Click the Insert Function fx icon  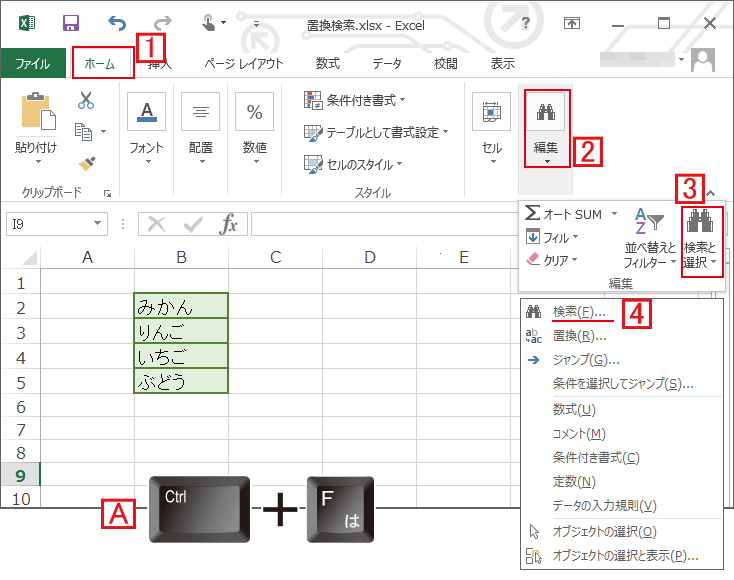pos(229,224)
